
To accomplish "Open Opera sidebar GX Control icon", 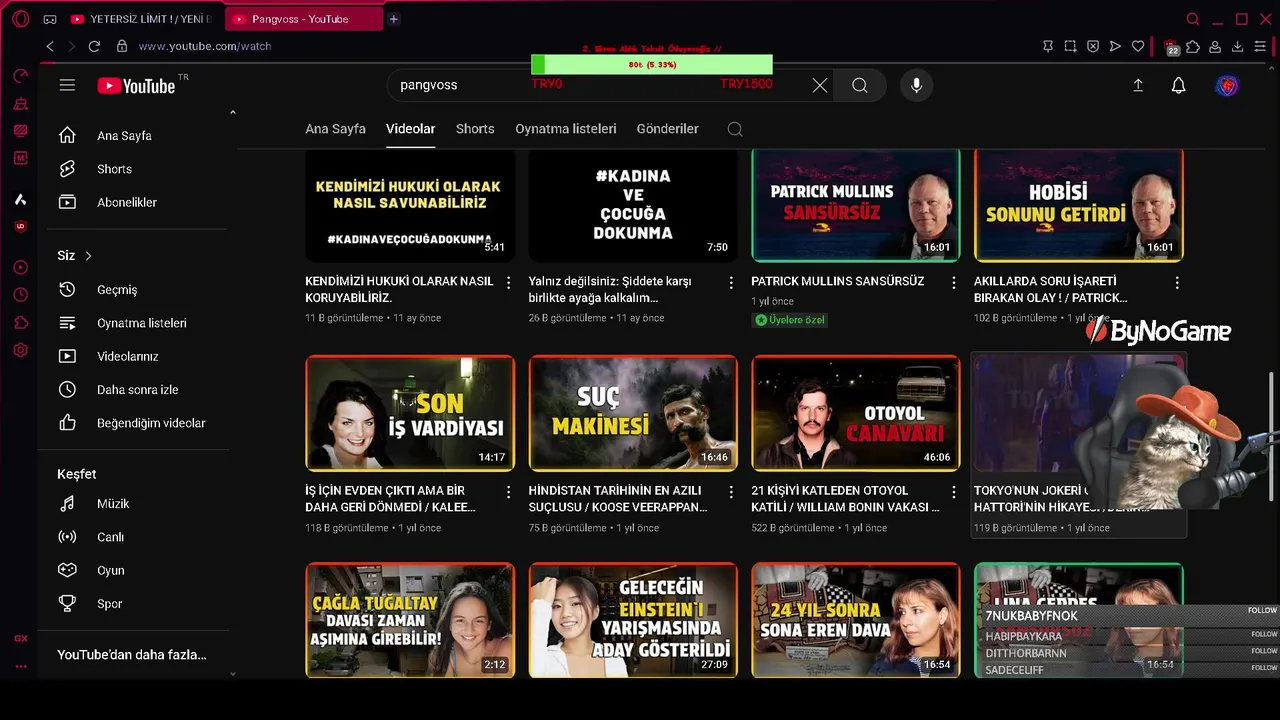I will 20,76.
